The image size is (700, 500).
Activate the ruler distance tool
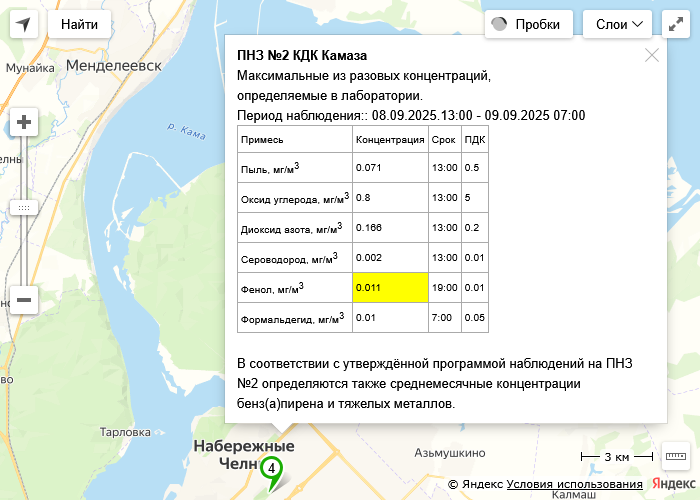[x=676, y=456]
